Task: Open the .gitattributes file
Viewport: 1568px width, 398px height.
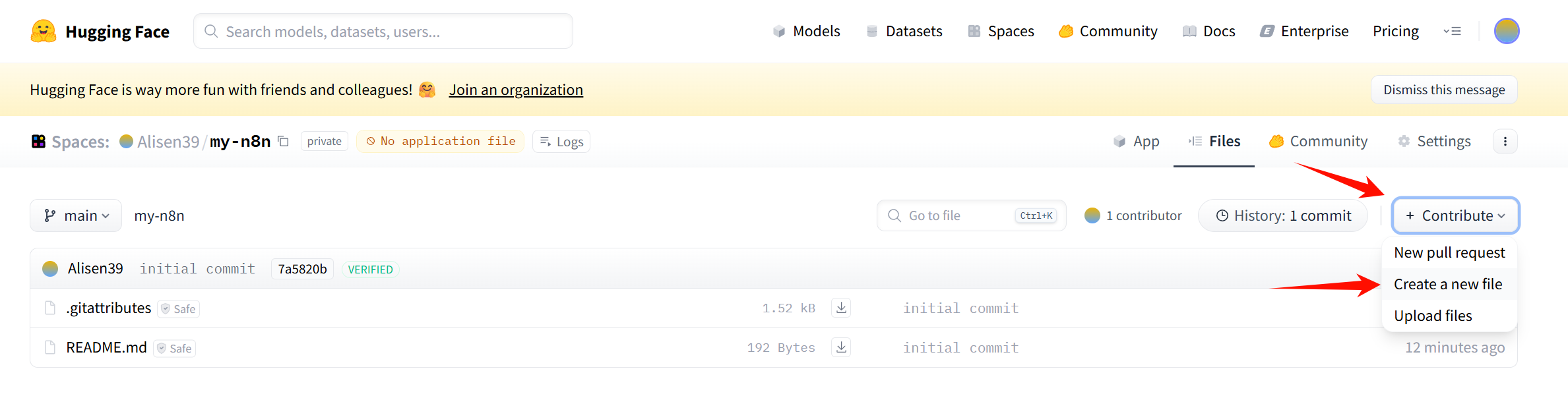Action: (109, 308)
